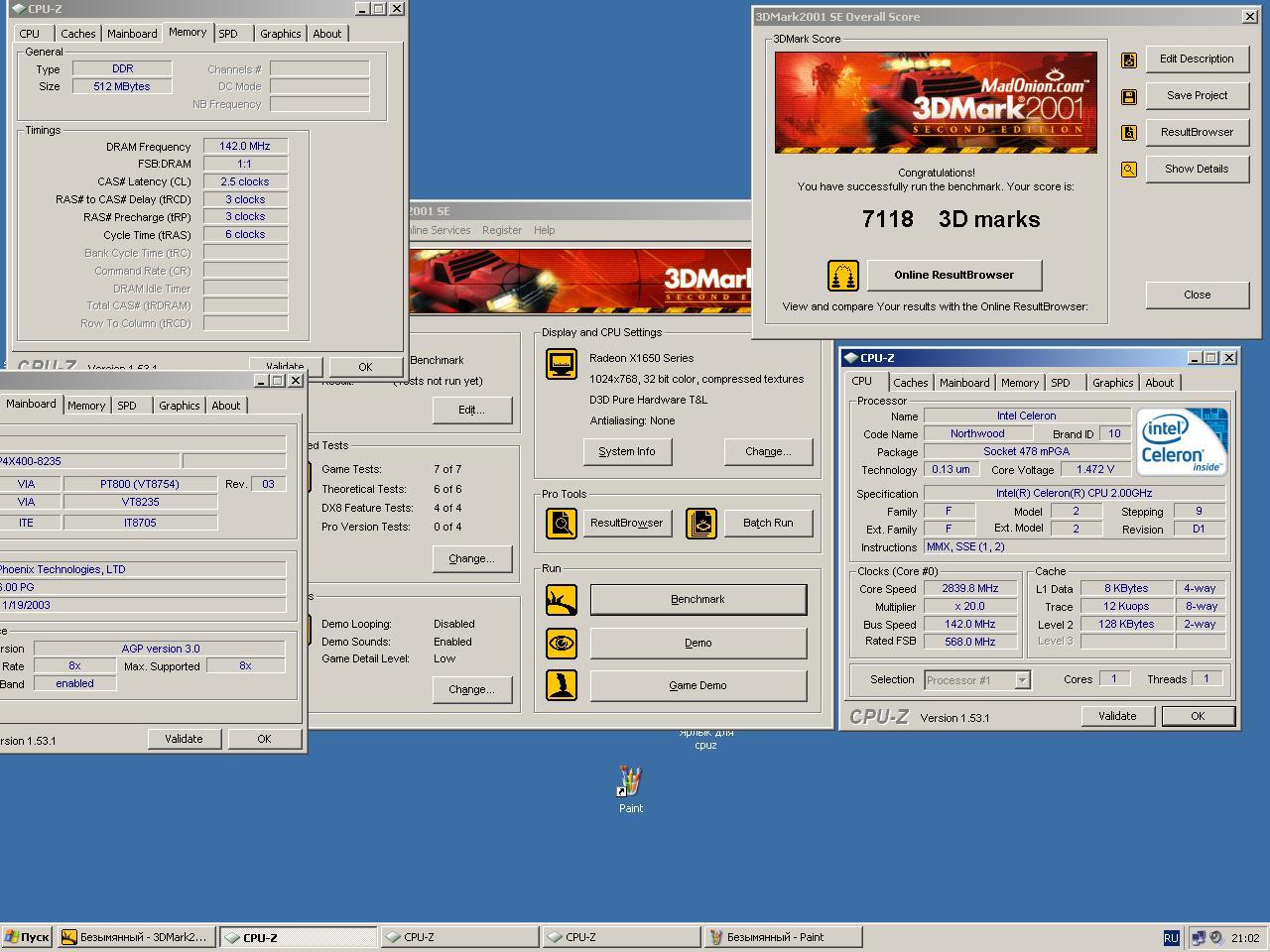1270x952 pixels.
Task: Switch to 3DMark2001 taskbar item
Action: pos(136,937)
